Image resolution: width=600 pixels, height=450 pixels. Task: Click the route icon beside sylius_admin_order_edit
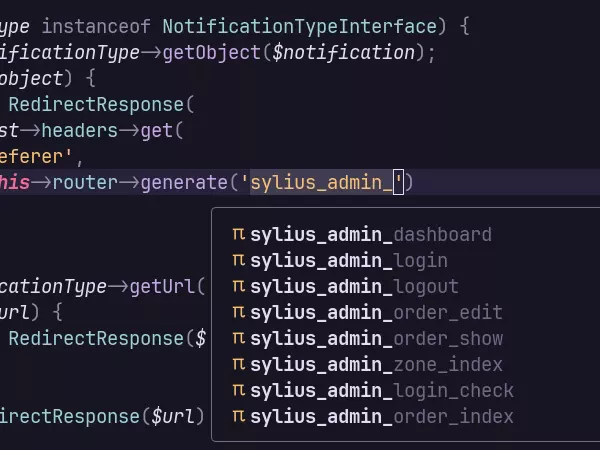(x=238, y=313)
